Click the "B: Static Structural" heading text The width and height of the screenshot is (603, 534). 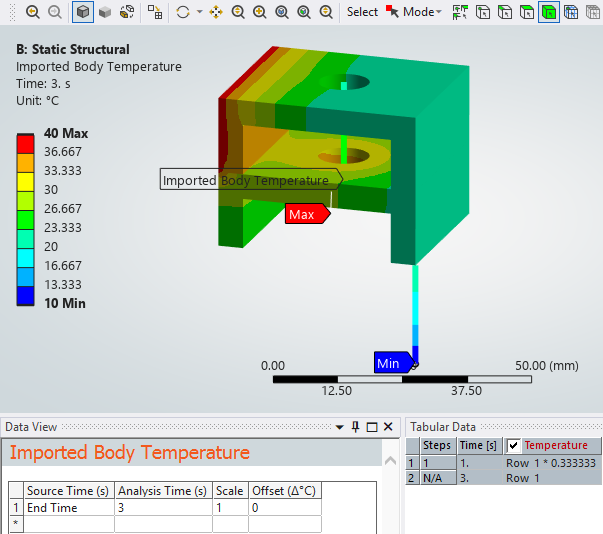coord(73,49)
